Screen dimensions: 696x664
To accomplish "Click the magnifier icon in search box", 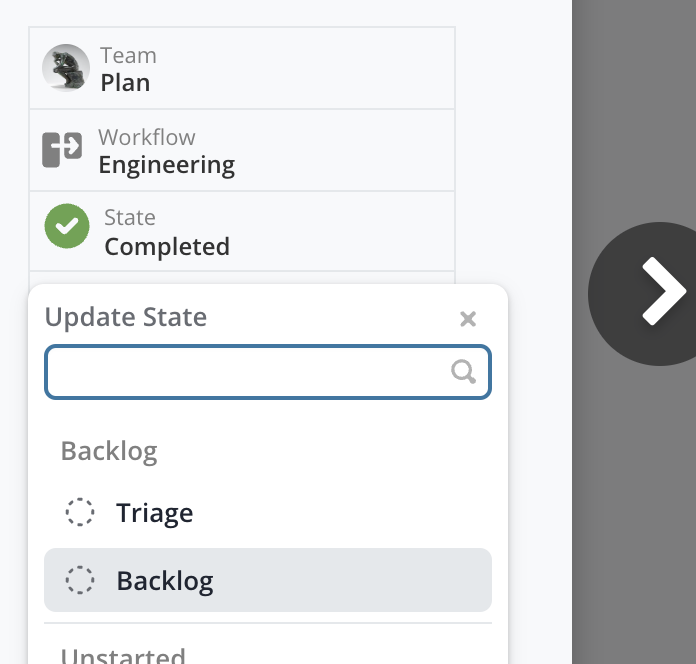I will point(463,372).
